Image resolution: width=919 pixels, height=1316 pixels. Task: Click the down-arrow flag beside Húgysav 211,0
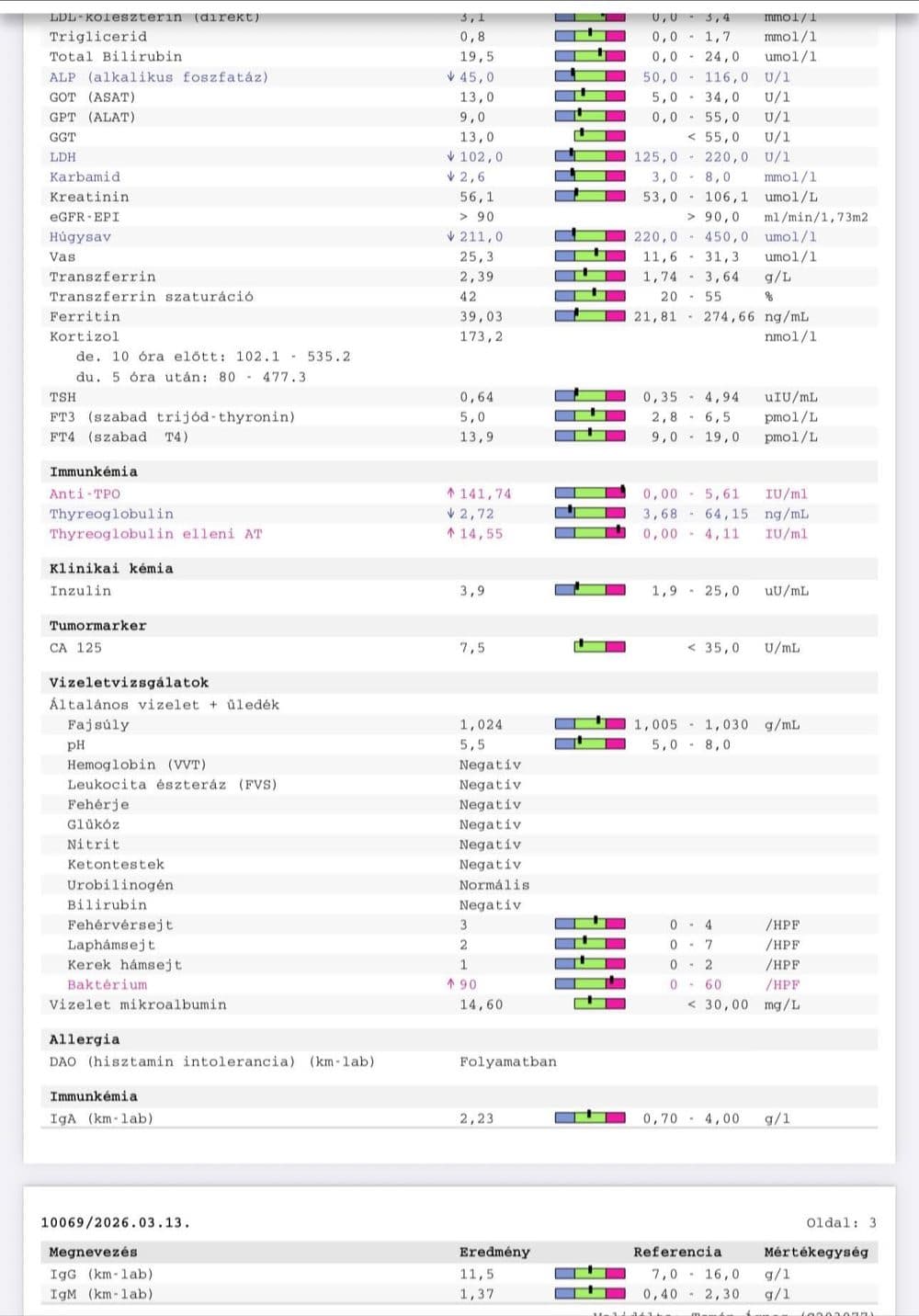(x=450, y=237)
